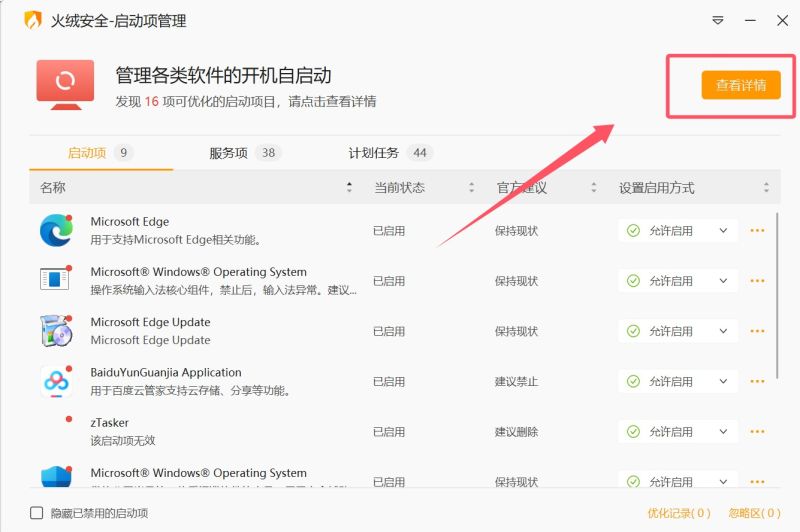Minimize the startup manager window
The height and width of the screenshot is (532, 800).
(750, 20)
